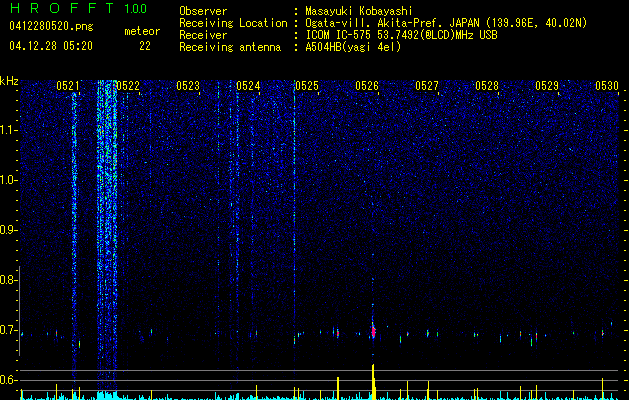The image size is (629, 400).
Task: Select the filename 0412280520.png
Action: point(51,26)
